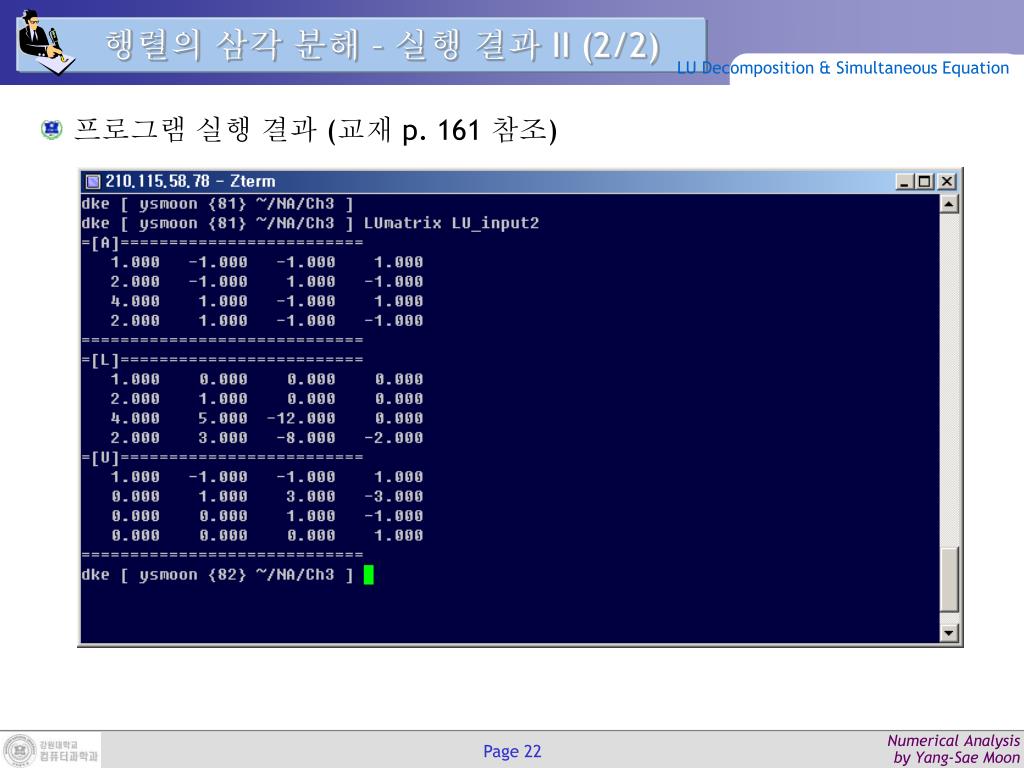Viewport: 1024px width, 768px height.
Task: Close the Zterm terminal window
Action: tap(946, 181)
